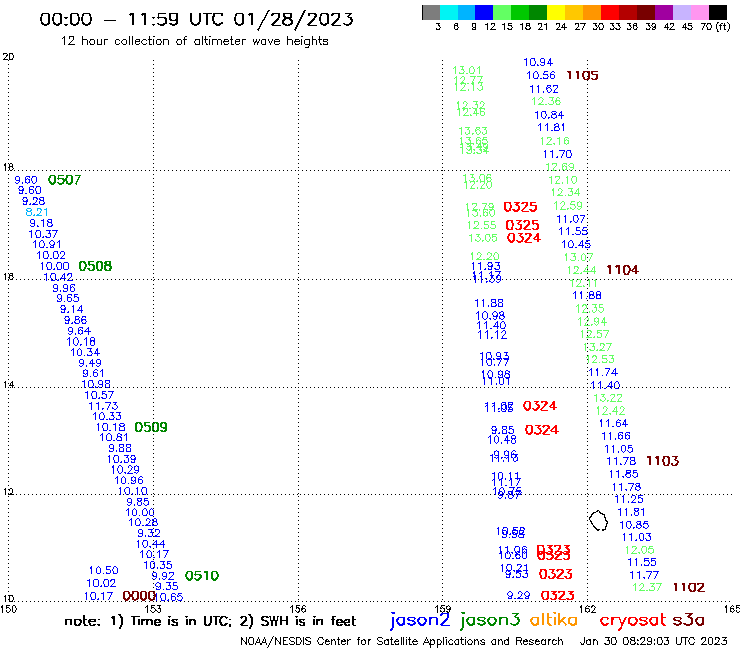Screen dimensions: 740x650
Task: Click the green wave height '13.22'
Action: tap(608, 398)
